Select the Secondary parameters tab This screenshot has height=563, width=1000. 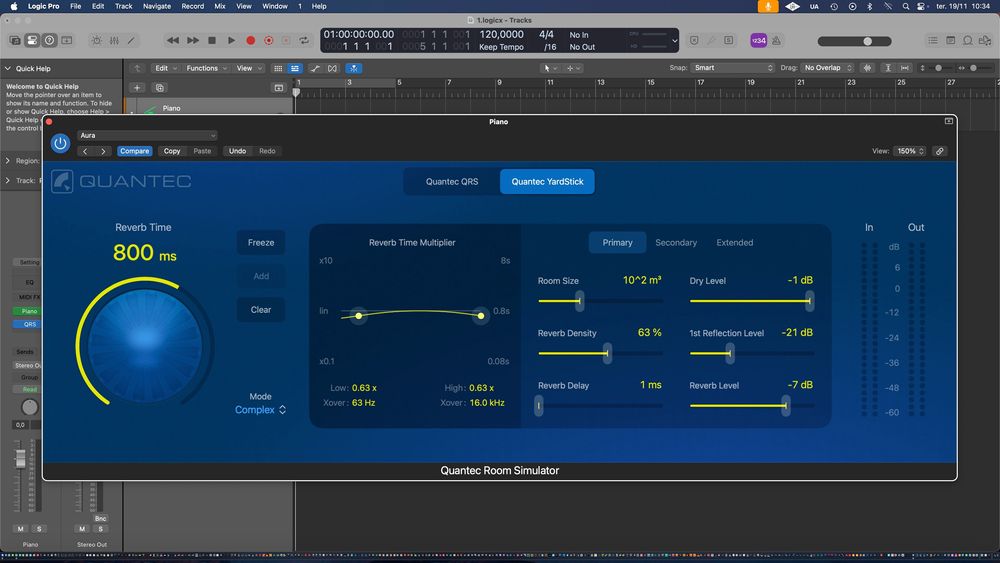pos(676,243)
